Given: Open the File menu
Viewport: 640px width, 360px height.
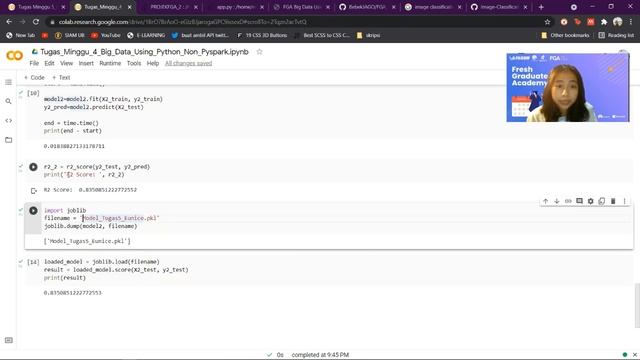Looking at the screenshot, I should click(34, 63).
